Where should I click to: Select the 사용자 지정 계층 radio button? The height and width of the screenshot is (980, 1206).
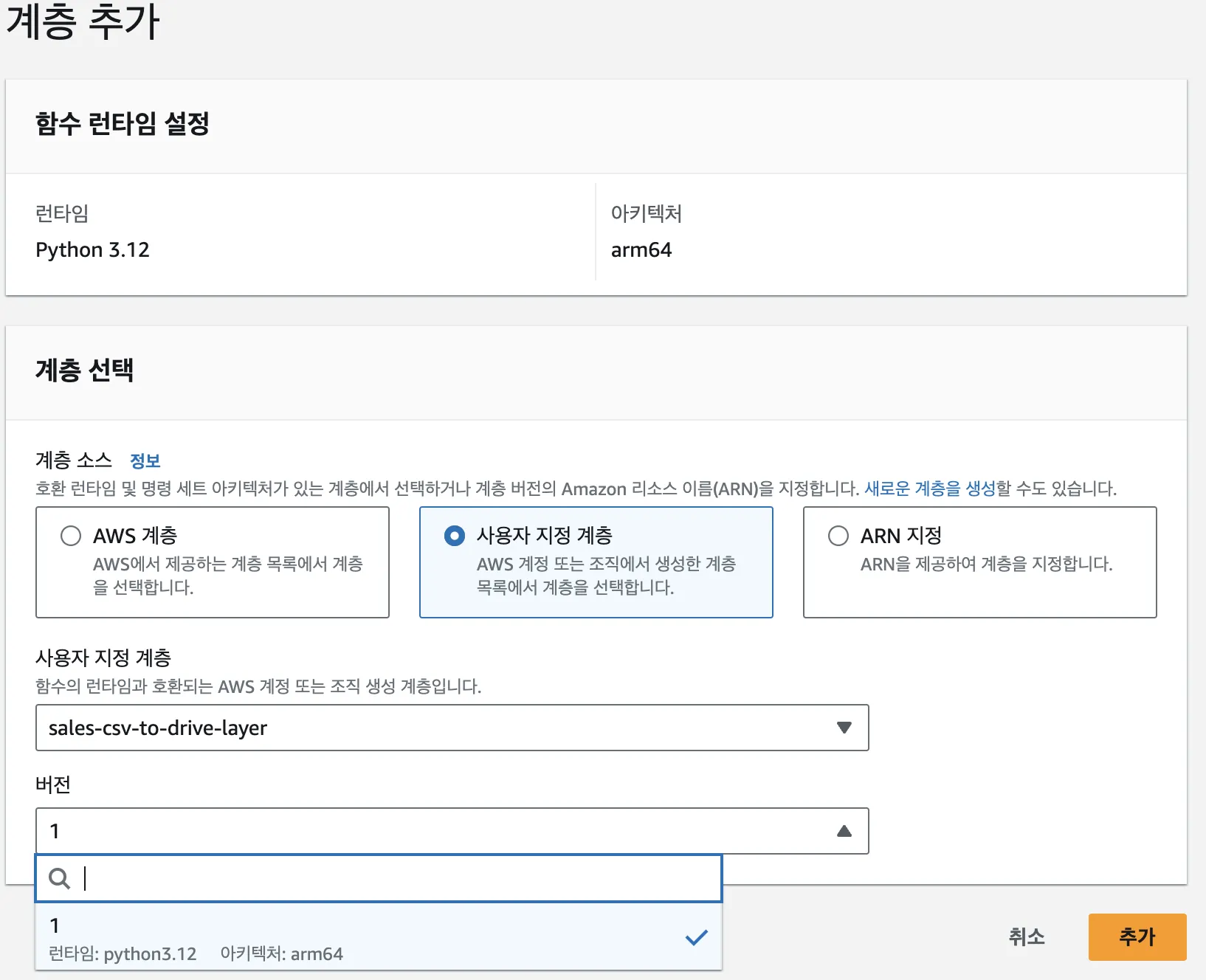[455, 536]
